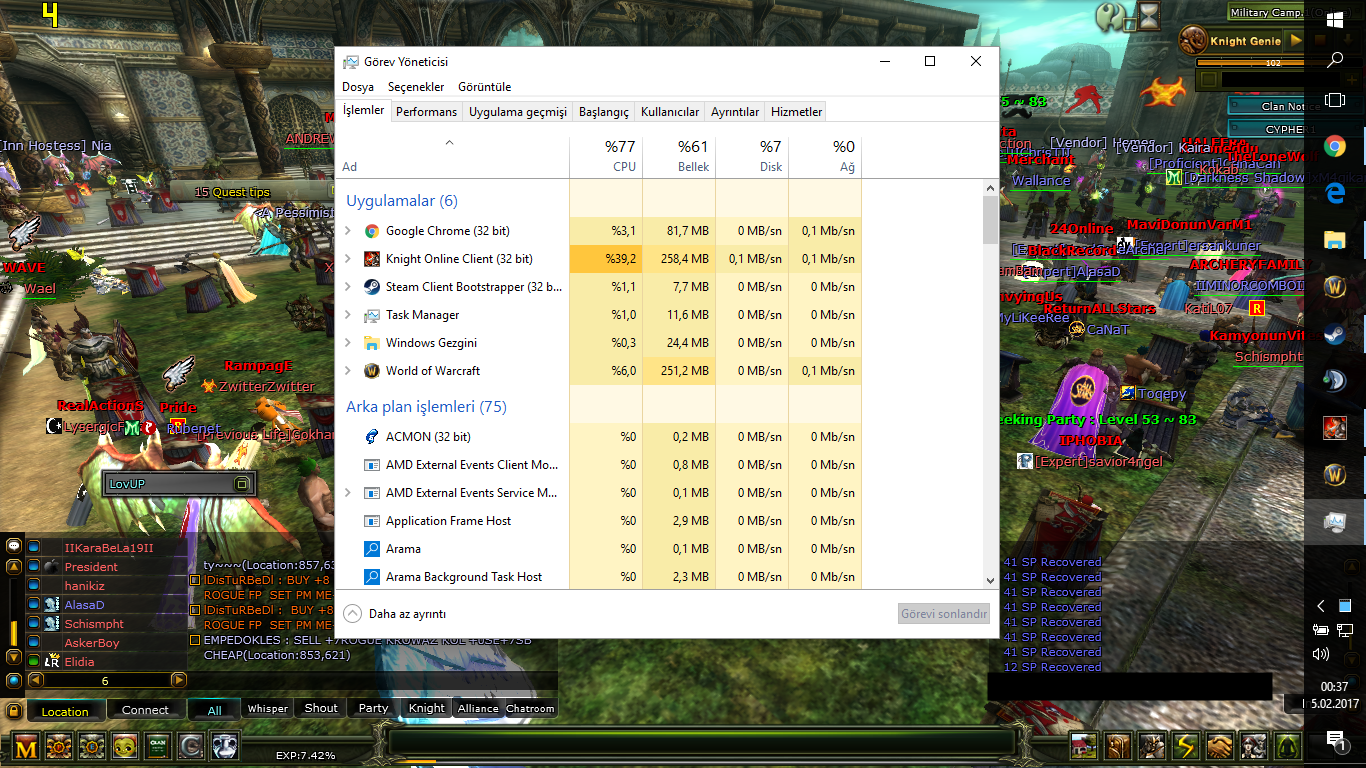Click the yellow M menu icon in the game bar
The height and width of the screenshot is (768, 1366).
click(27, 745)
